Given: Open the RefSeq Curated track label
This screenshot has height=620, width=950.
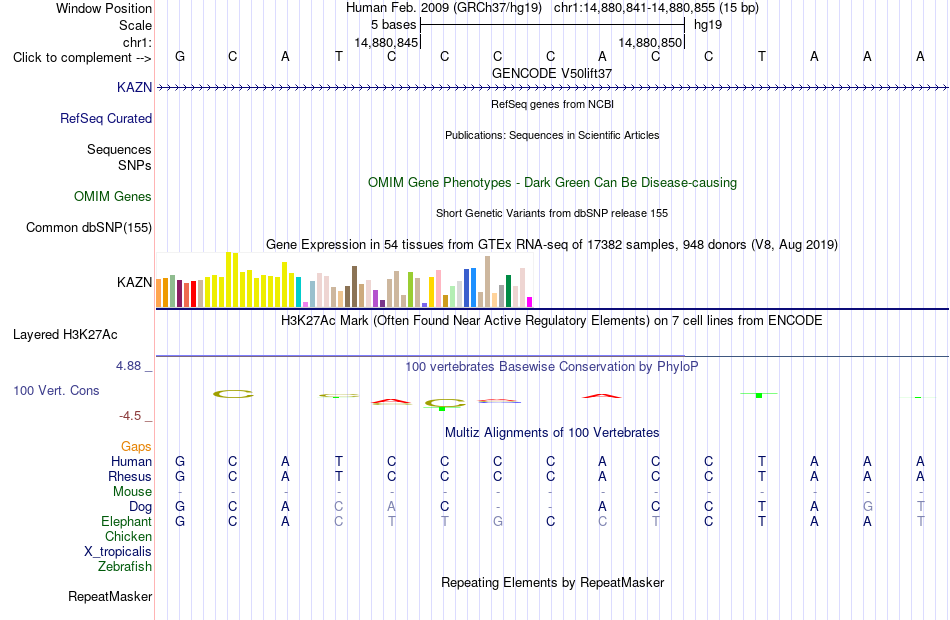Looking at the screenshot, I should tap(105, 118).
